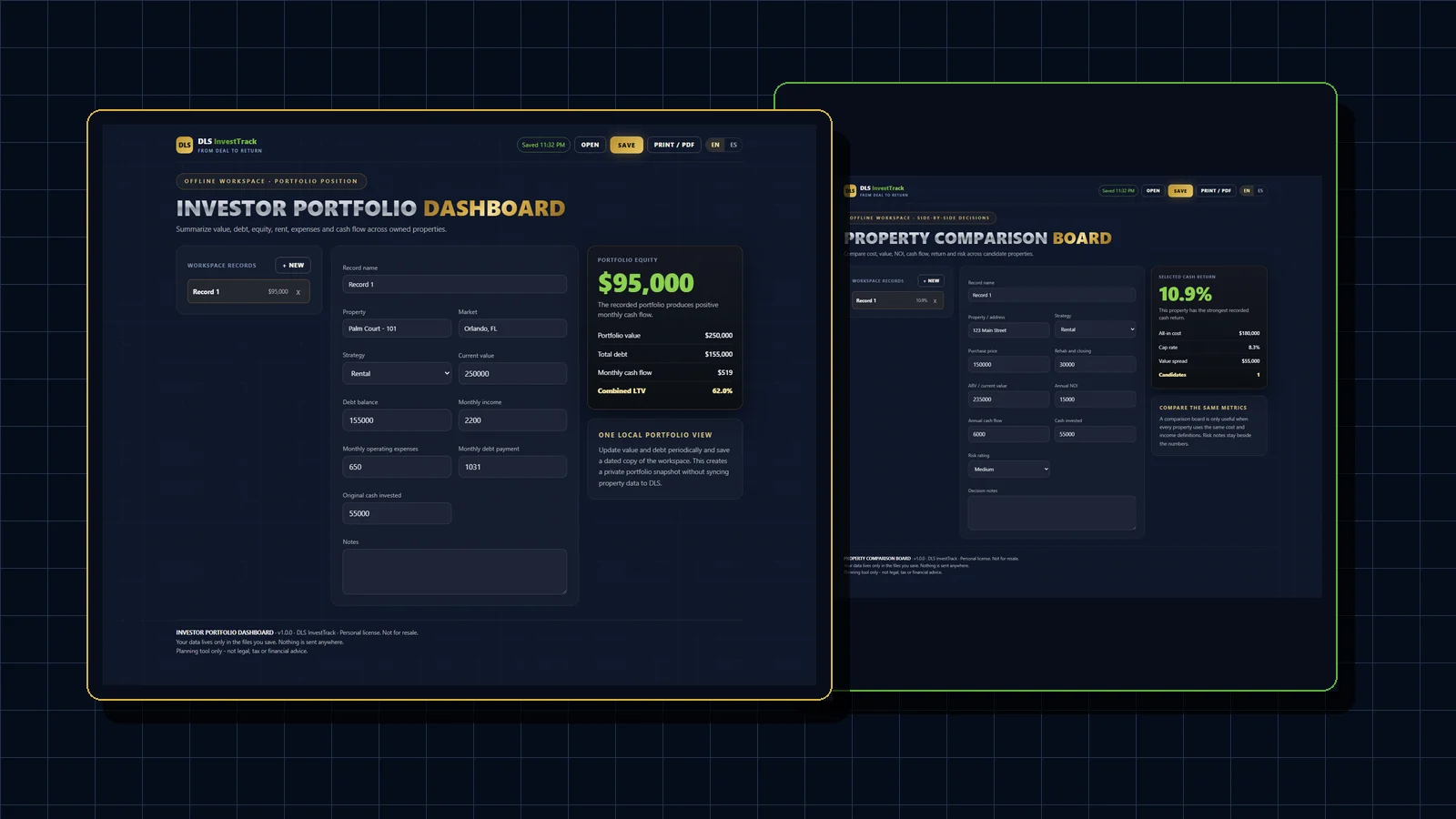Viewport: 1456px width, 819px height.
Task: Click the Monthly income field showing 2200
Action: (512, 420)
